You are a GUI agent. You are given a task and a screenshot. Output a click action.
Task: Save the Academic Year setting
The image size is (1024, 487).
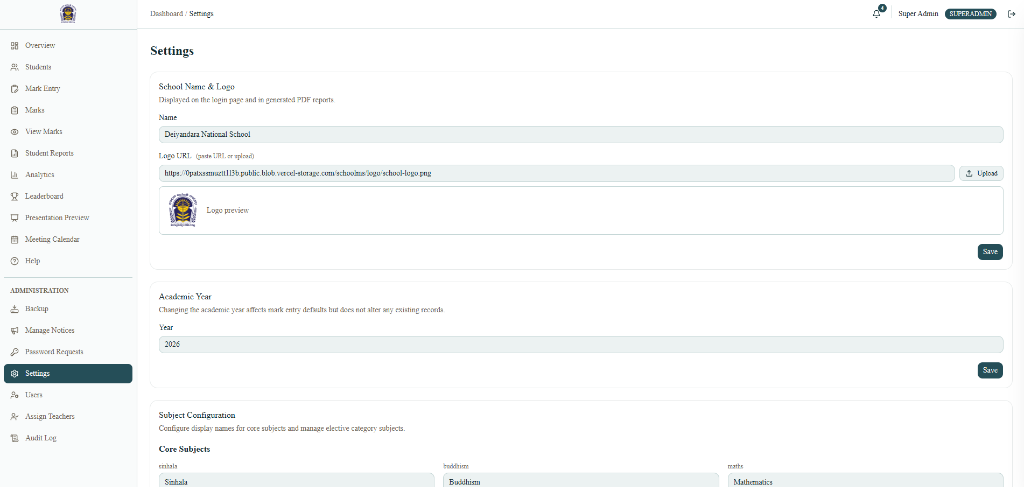pyautogui.click(x=990, y=370)
